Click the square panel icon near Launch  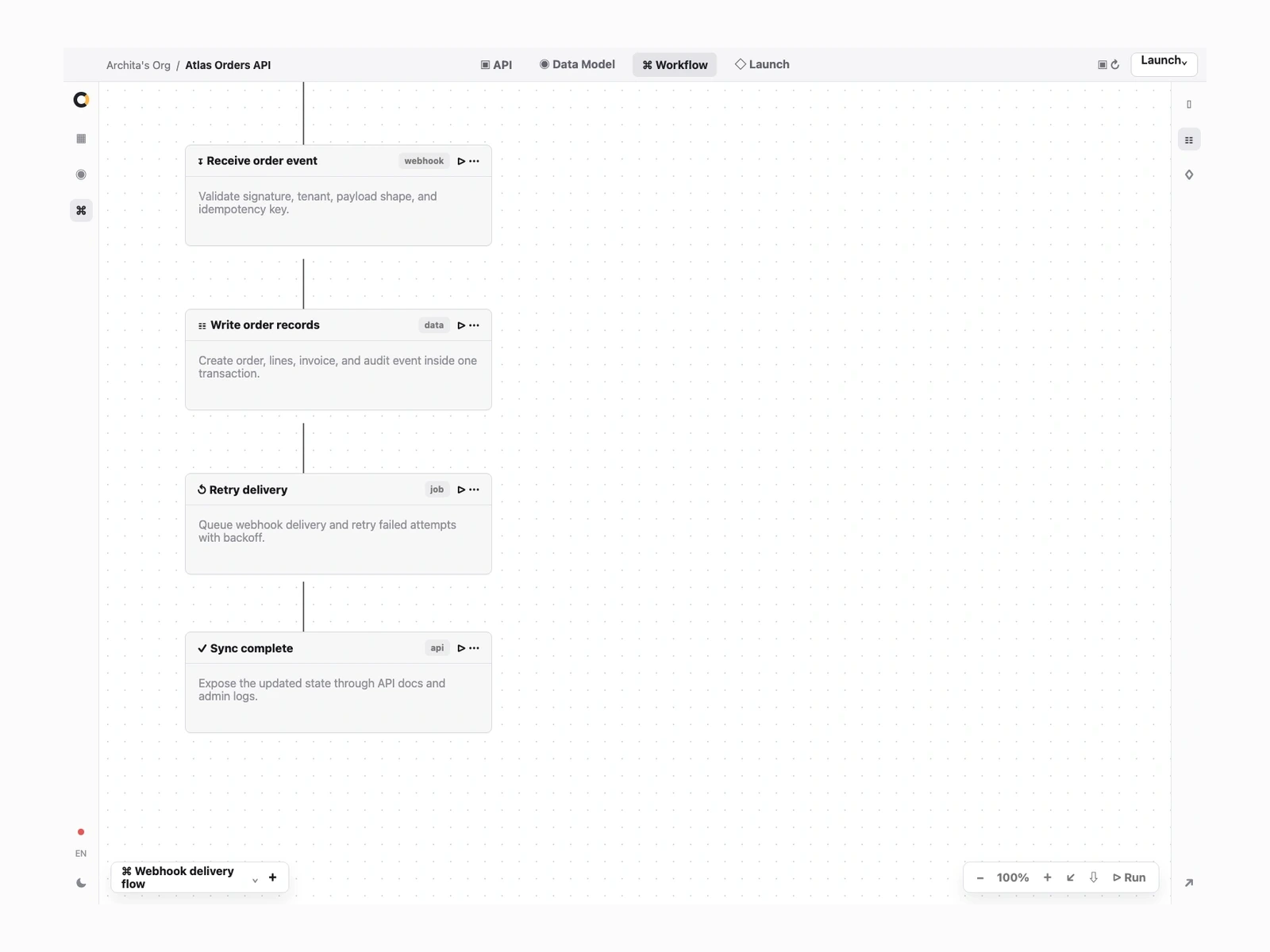coord(1102,65)
